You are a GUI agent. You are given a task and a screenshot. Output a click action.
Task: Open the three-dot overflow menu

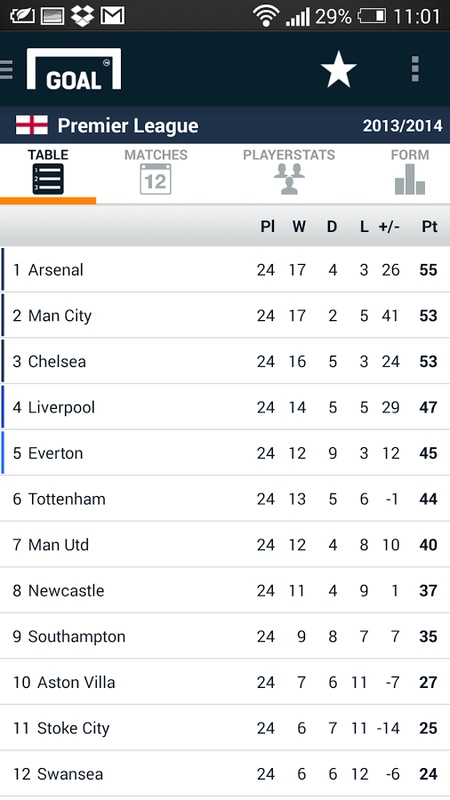pos(415,69)
